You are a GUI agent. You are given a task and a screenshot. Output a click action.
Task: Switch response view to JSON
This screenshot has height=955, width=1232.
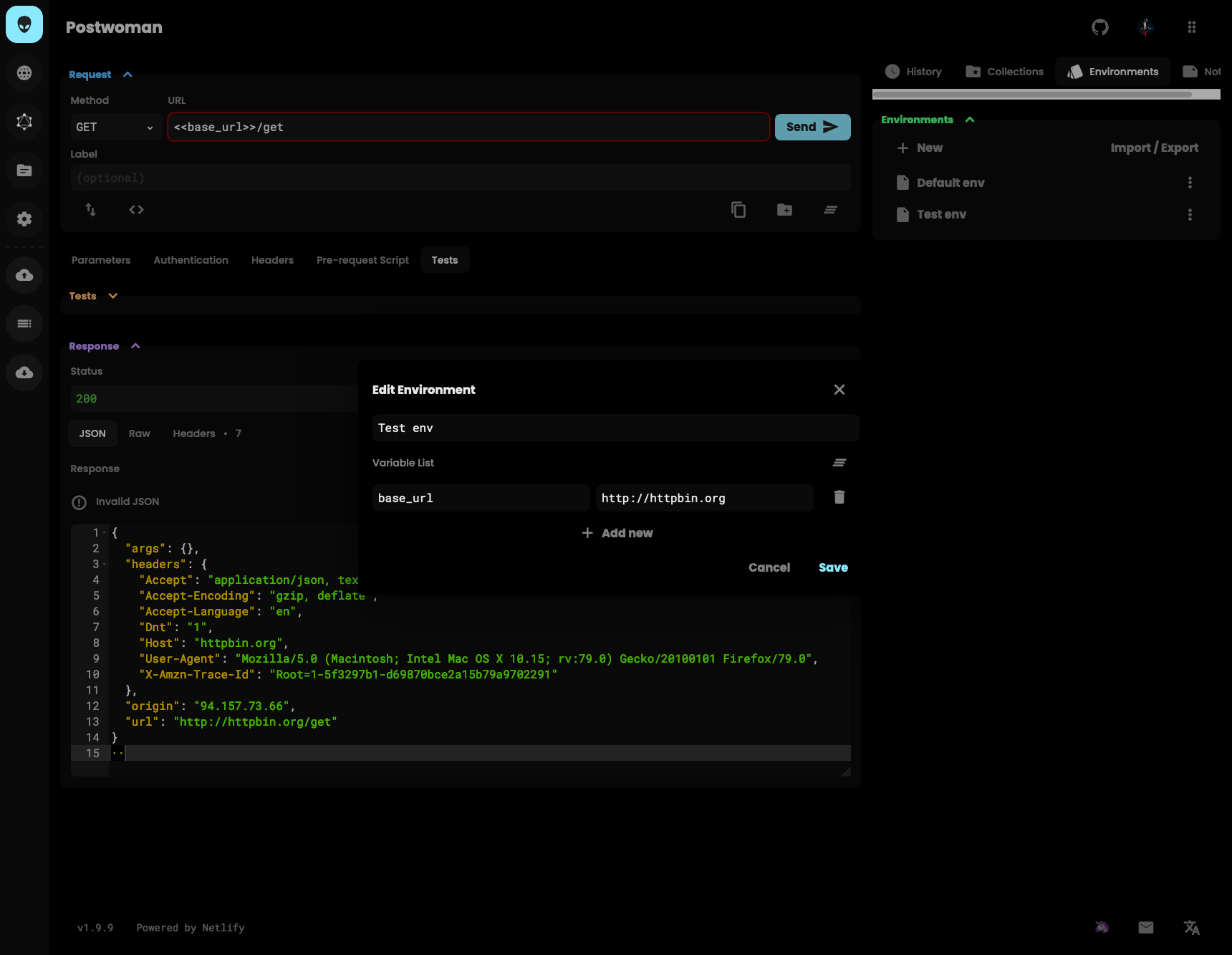pyautogui.click(x=92, y=433)
